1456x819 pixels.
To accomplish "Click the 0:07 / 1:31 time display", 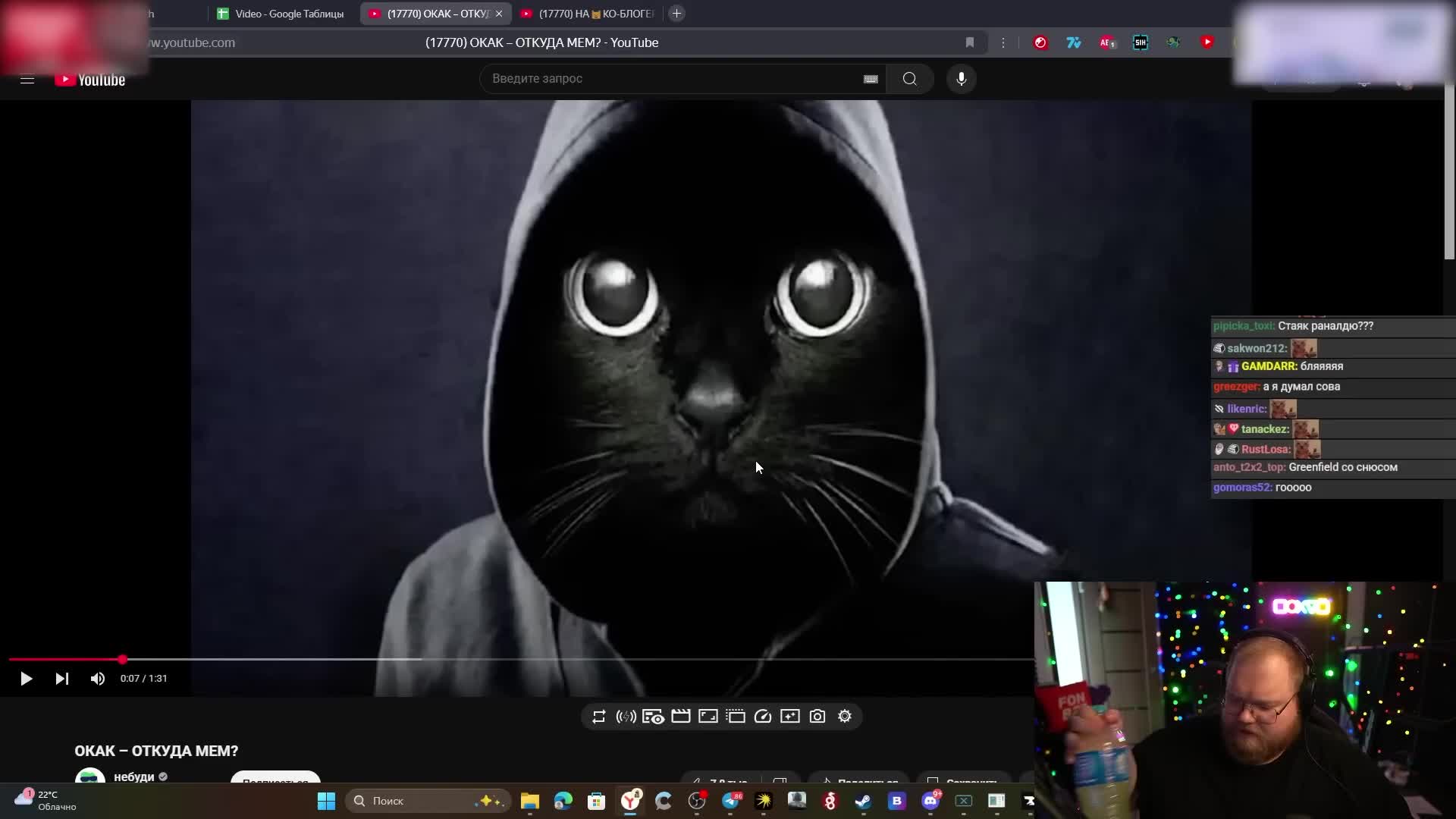I will (x=143, y=679).
